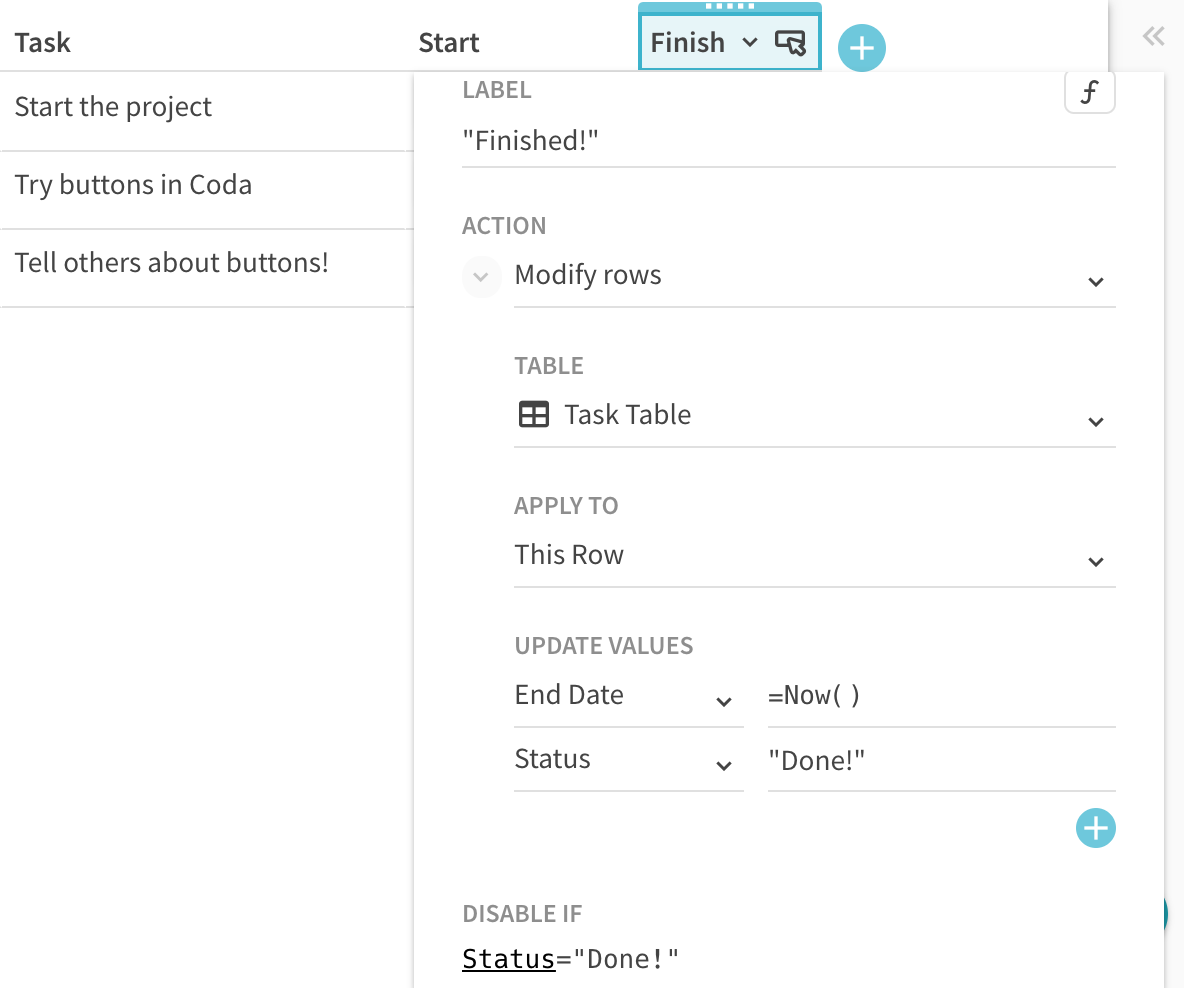The image size is (1184, 988).
Task: Open the End Date column dropdown
Action: click(724, 702)
